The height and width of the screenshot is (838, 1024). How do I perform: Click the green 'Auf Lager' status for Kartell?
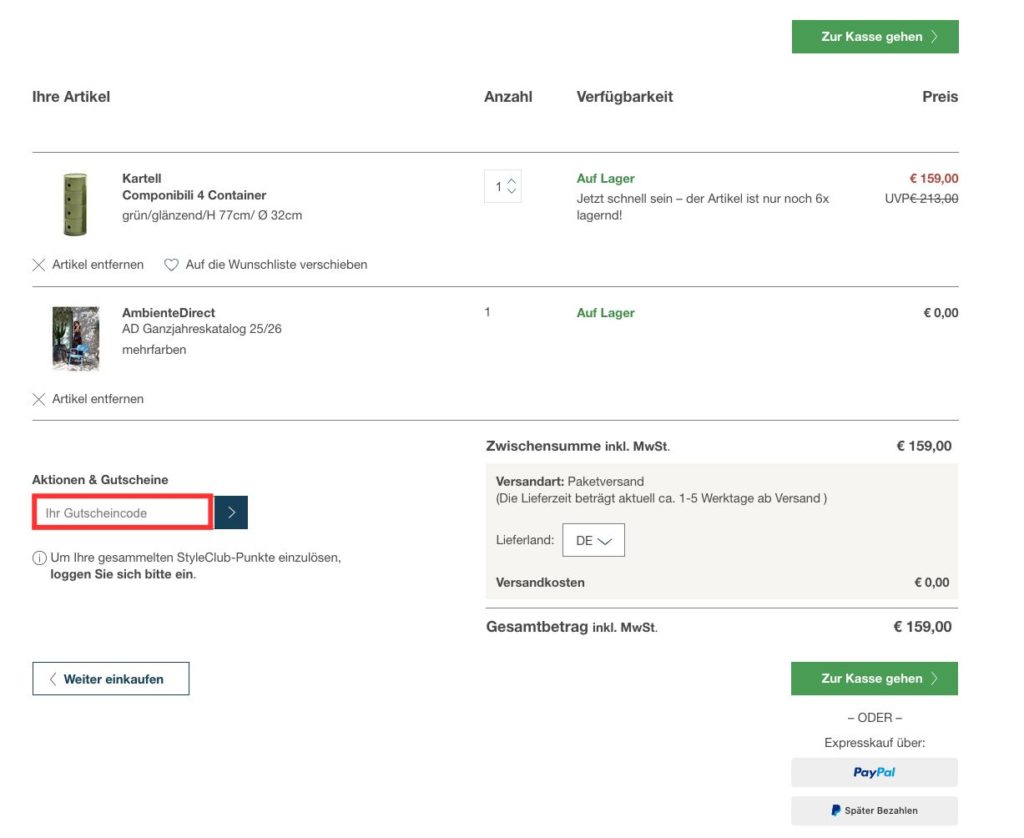point(605,178)
